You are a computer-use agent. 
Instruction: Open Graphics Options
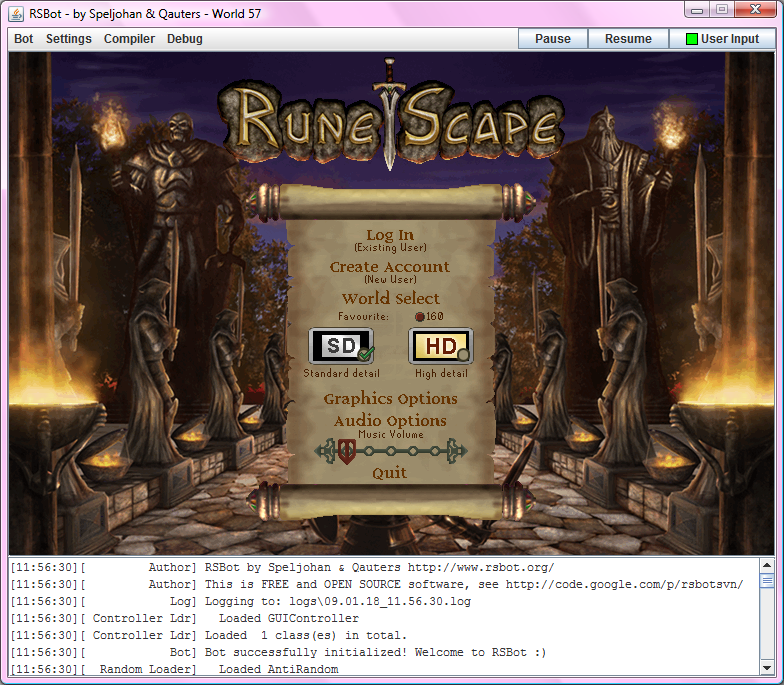point(390,399)
